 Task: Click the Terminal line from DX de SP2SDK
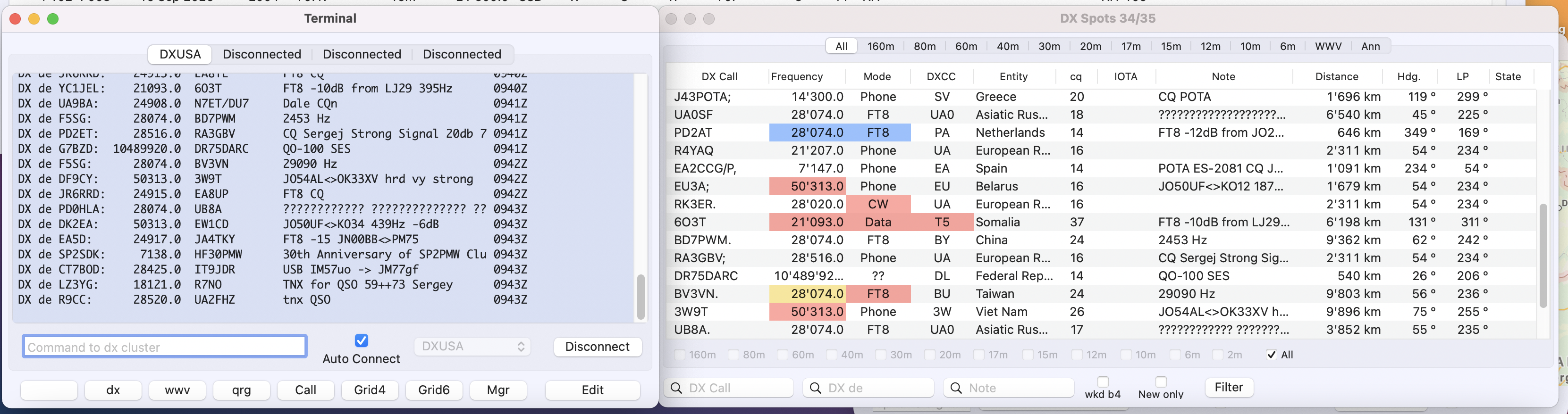click(273, 255)
